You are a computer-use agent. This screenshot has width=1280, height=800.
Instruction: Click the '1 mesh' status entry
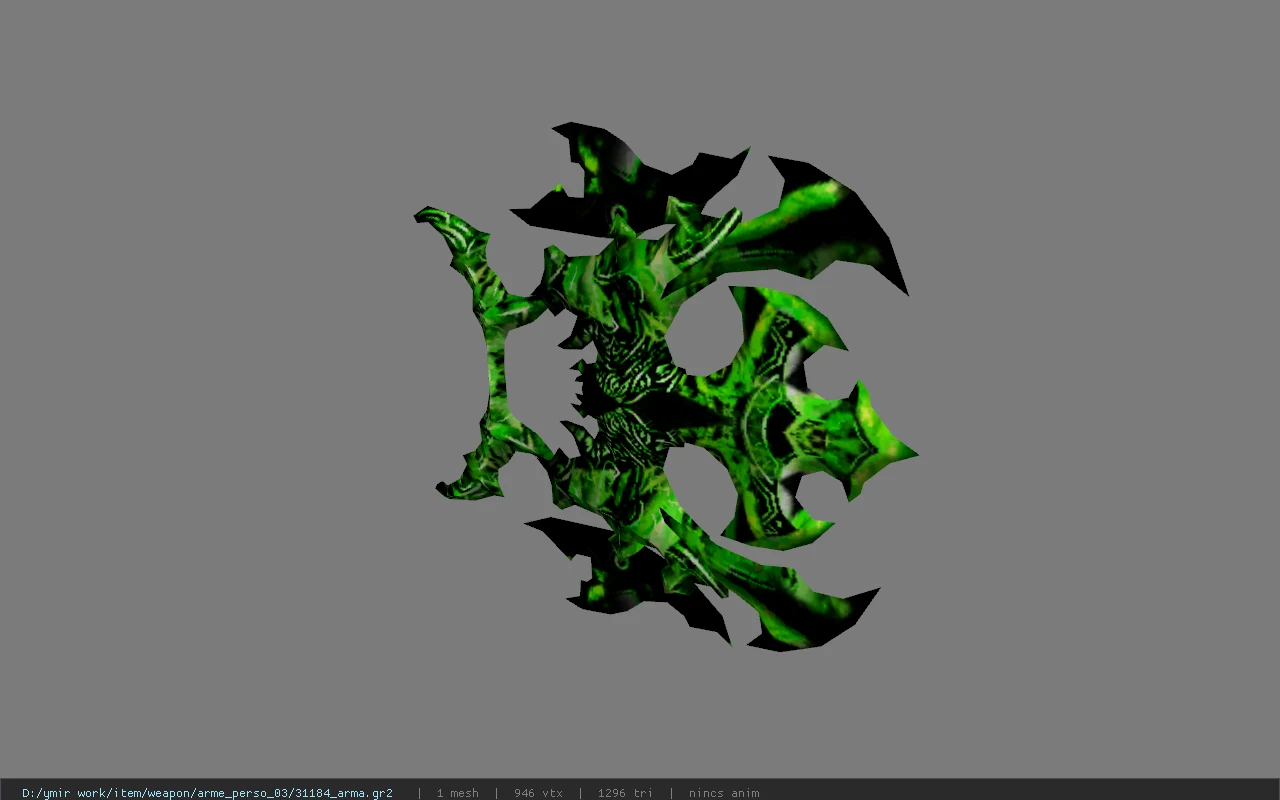click(x=457, y=793)
